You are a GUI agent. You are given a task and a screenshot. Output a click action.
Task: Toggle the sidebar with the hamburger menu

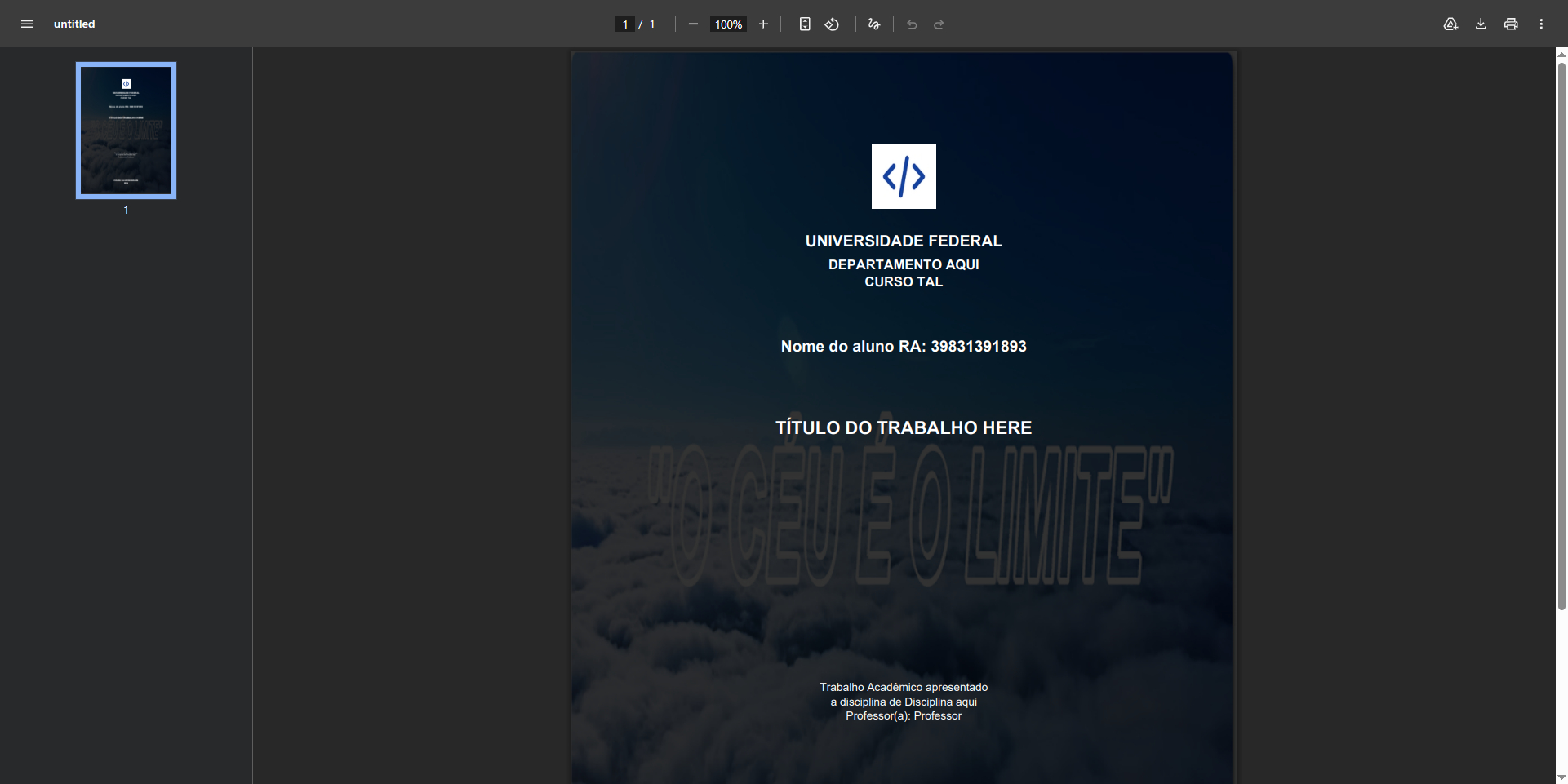click(x=27, y=24)
